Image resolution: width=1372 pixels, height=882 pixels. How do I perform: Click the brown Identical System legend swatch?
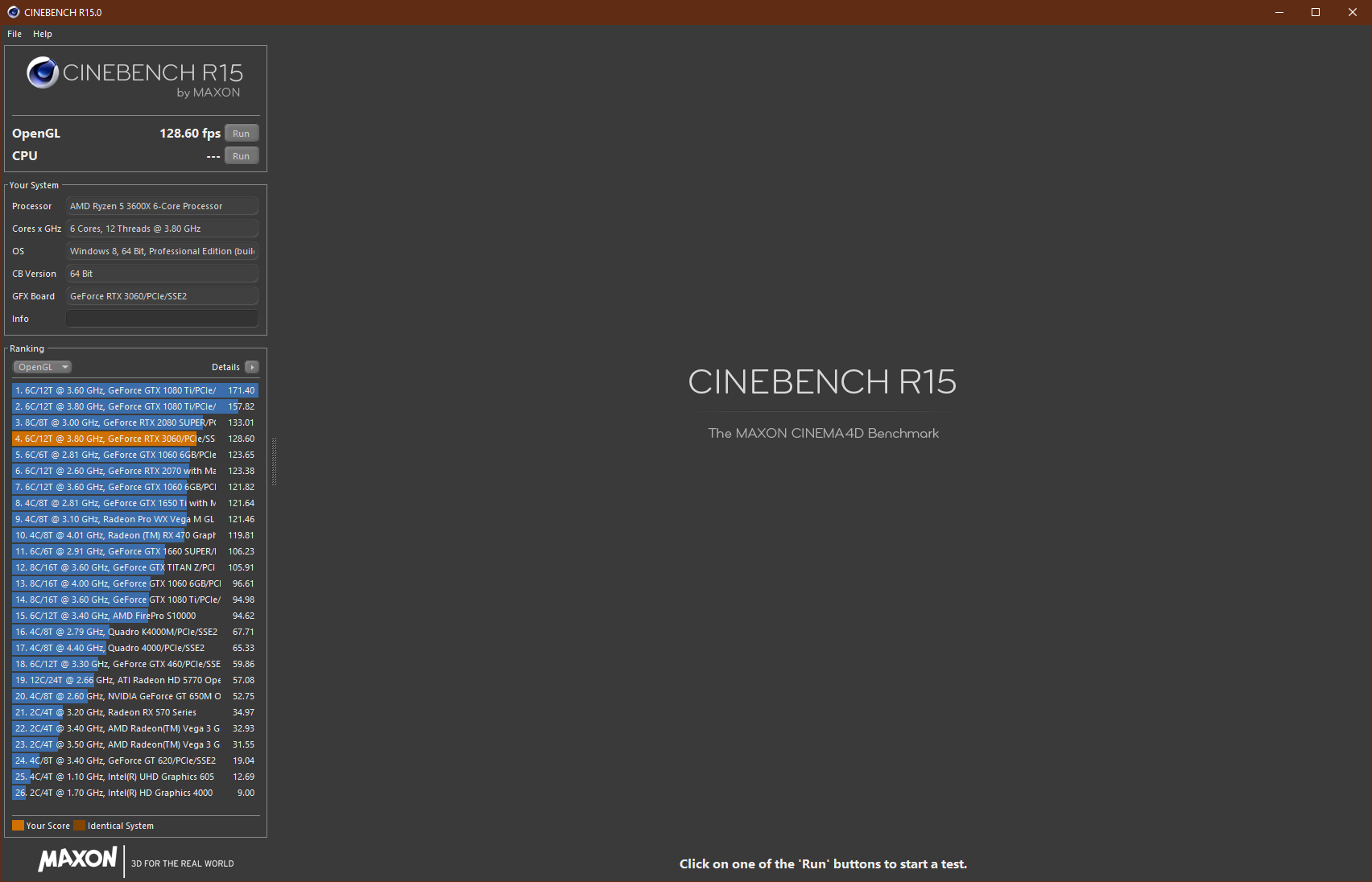[x=79, y=826]
